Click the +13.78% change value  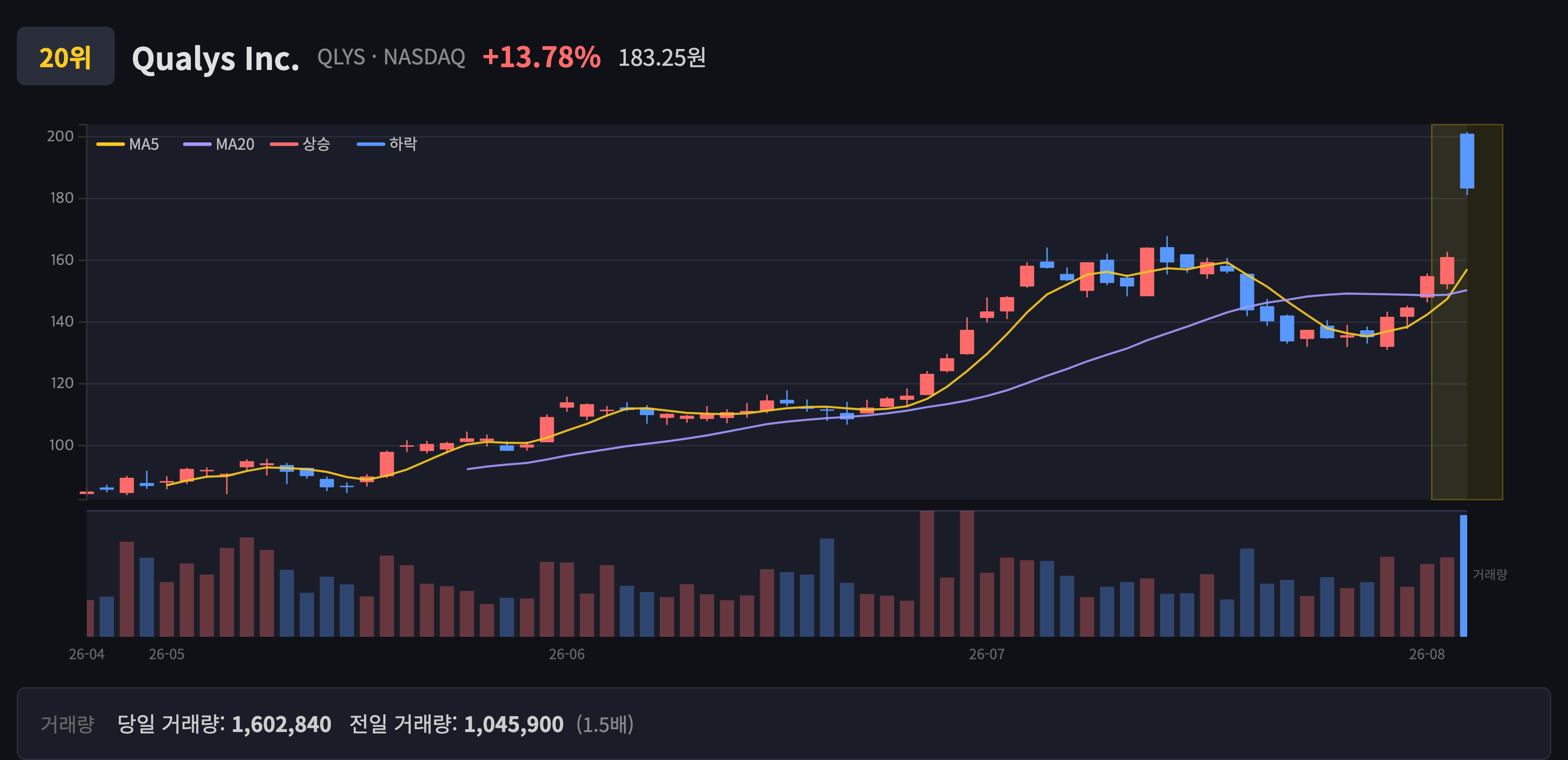click(541, 57)
